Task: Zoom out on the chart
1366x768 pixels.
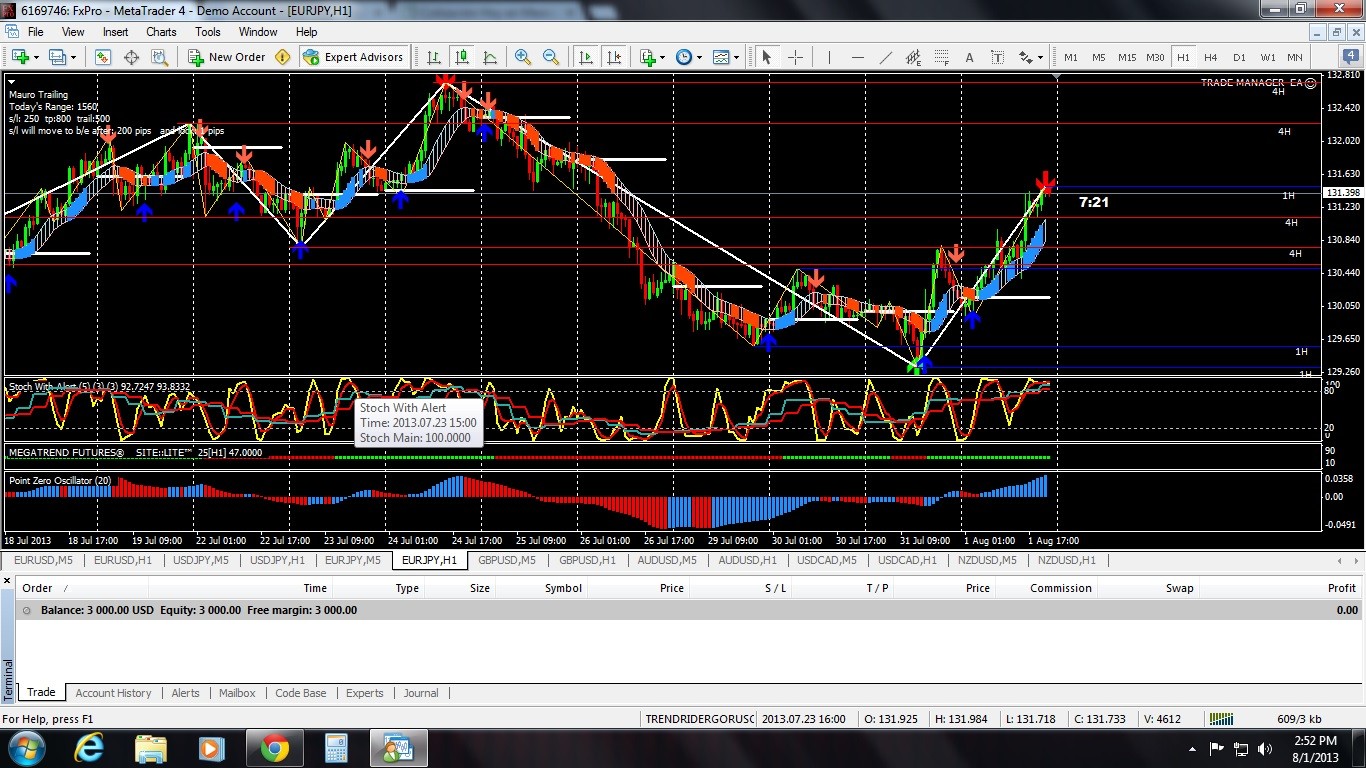Action: click(x=551, y=57)
